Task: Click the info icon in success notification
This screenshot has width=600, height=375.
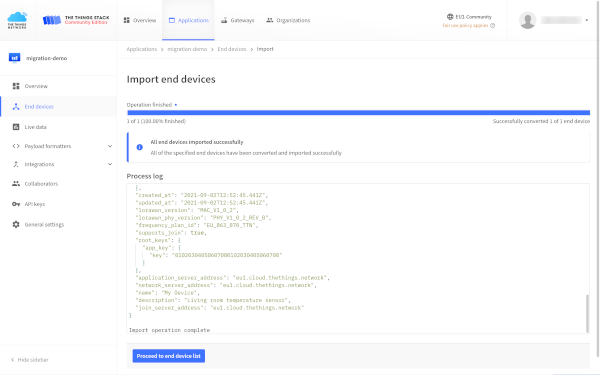Action: 140,147
